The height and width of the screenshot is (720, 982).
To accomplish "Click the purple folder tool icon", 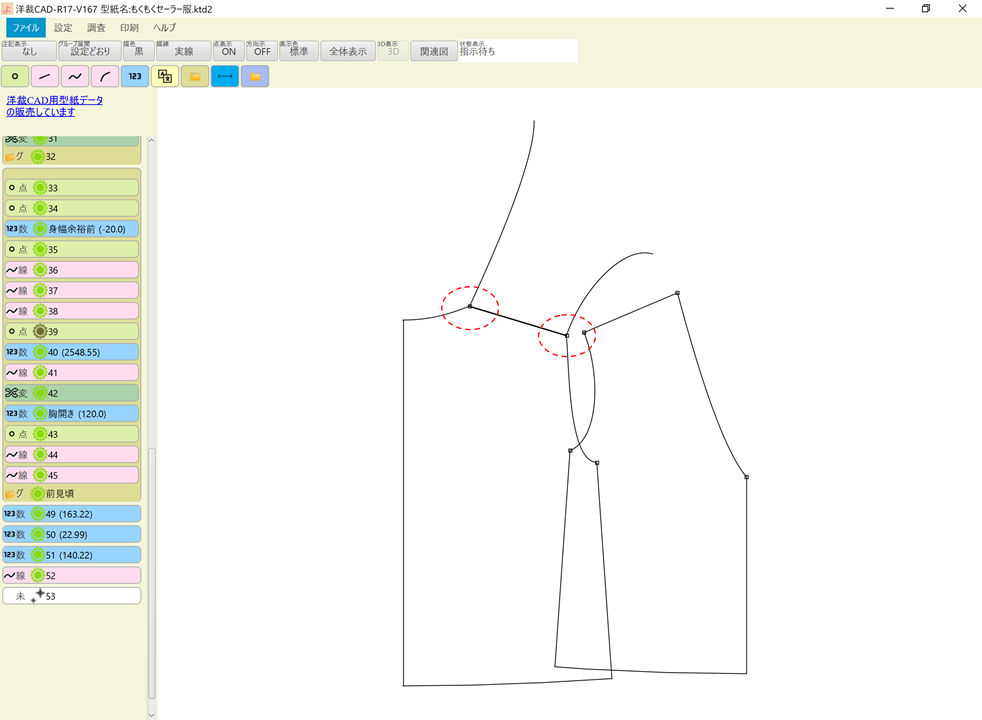I will (x=255, y=76).
